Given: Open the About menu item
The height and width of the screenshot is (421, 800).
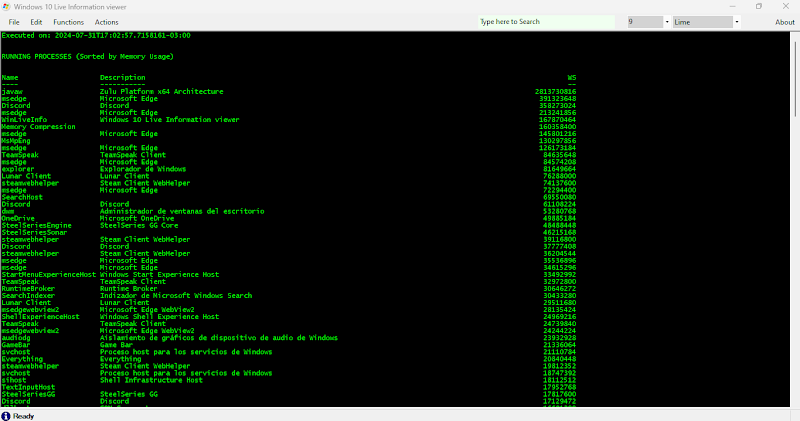Looking at the screenshot, I should (785, 22).
